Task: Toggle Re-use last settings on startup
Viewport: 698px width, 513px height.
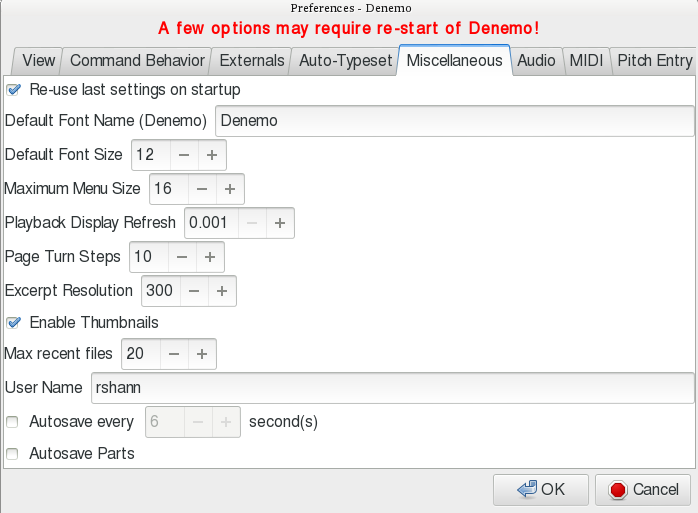Action: tap(14, 90)
